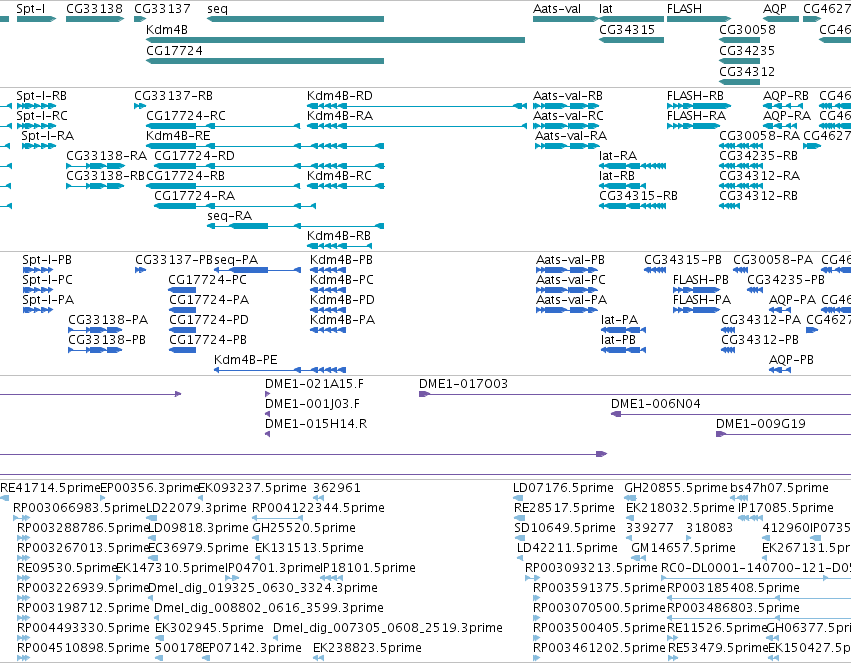851x663 pixels.
Task: Select transcript FLASH-RB label
Action: point(695,95)
